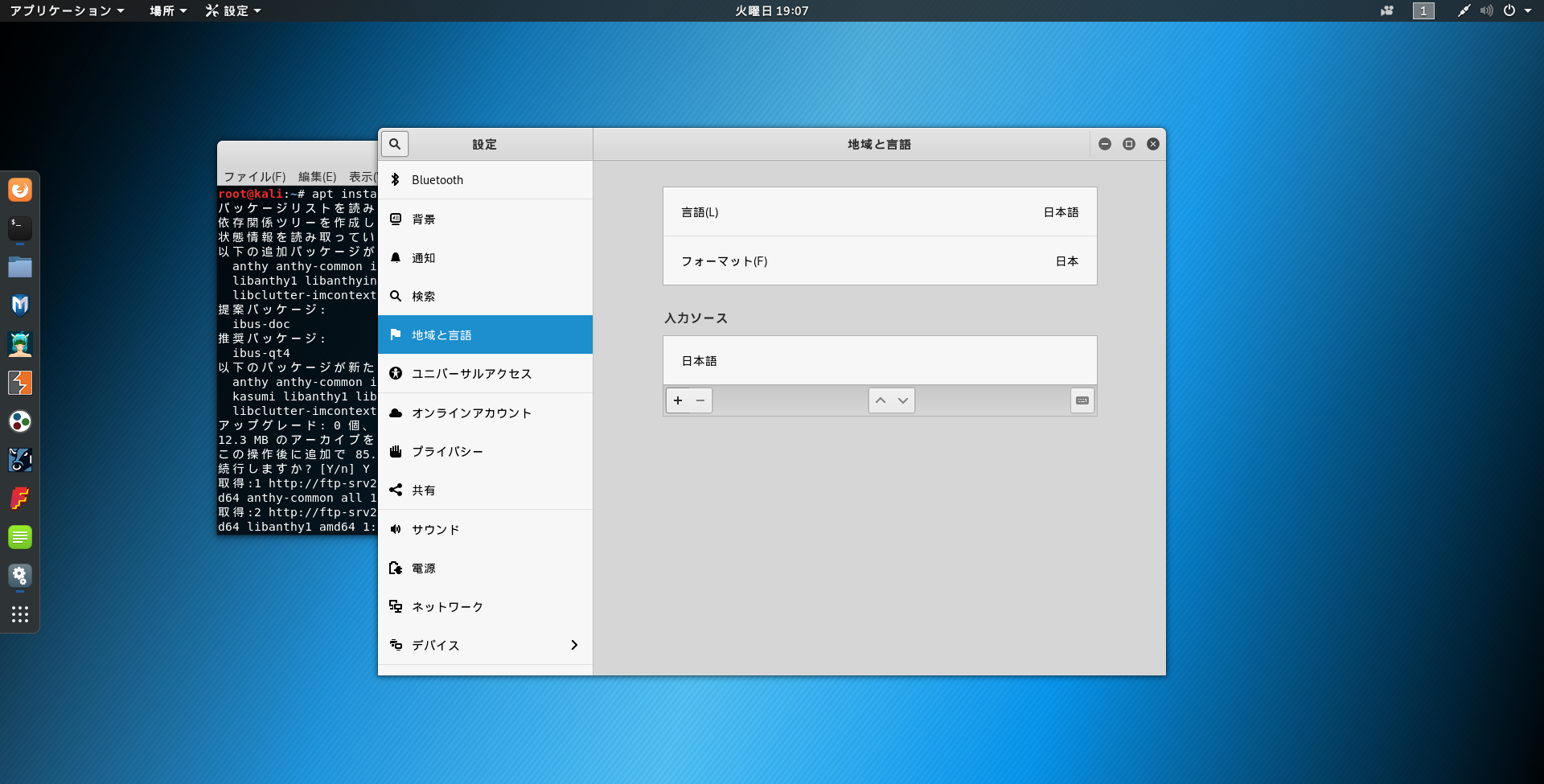
Task: Minimize the Settings window
Action: 1105,144
